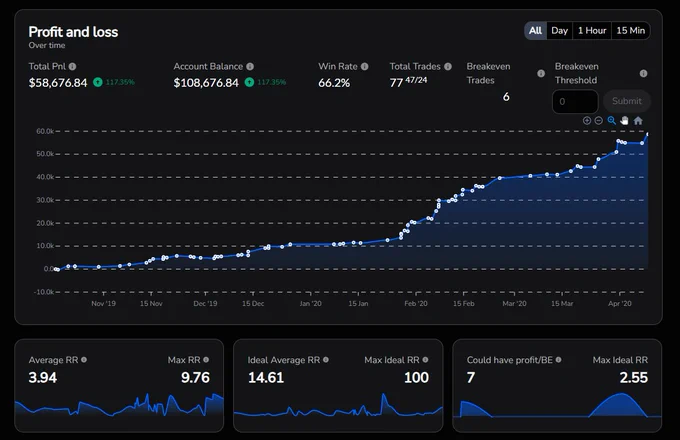Image resolution: width=680 pixels, height=440 pixels.
Task: Click the chart zoom out icon
Action: [598, 121]
